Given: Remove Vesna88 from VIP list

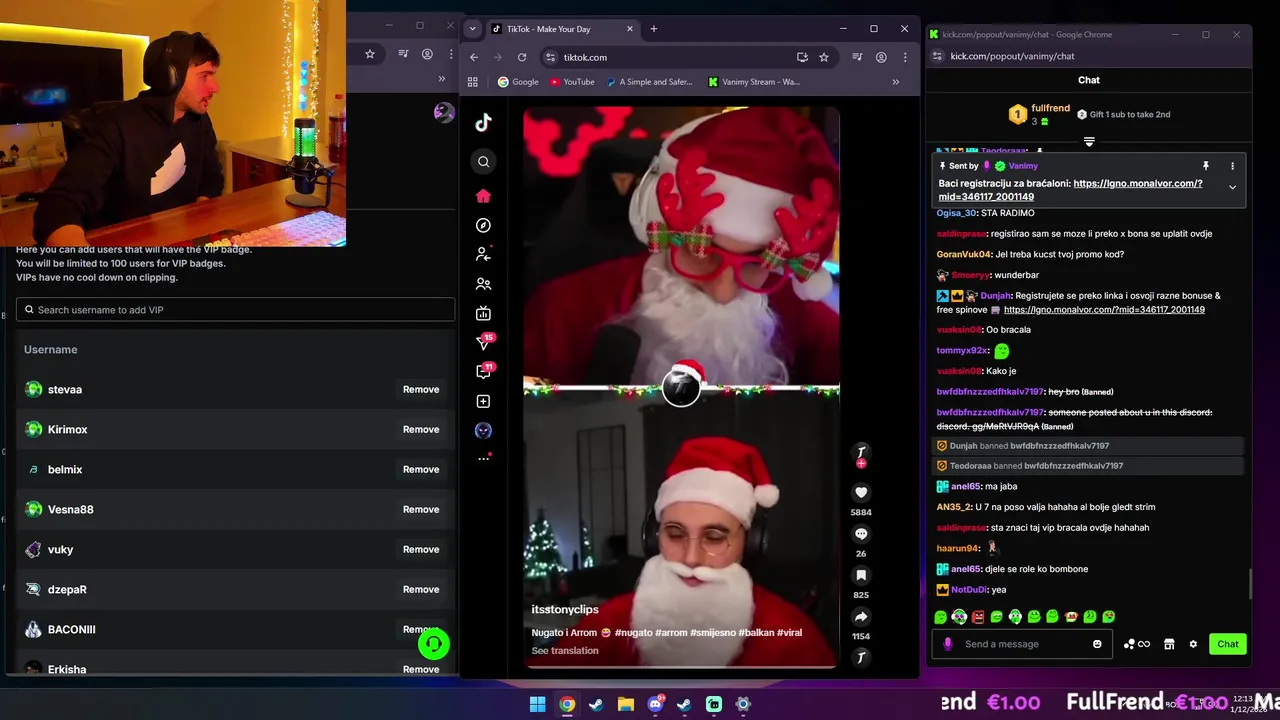Looking at the screenshot, I should [x=421, y=509].
